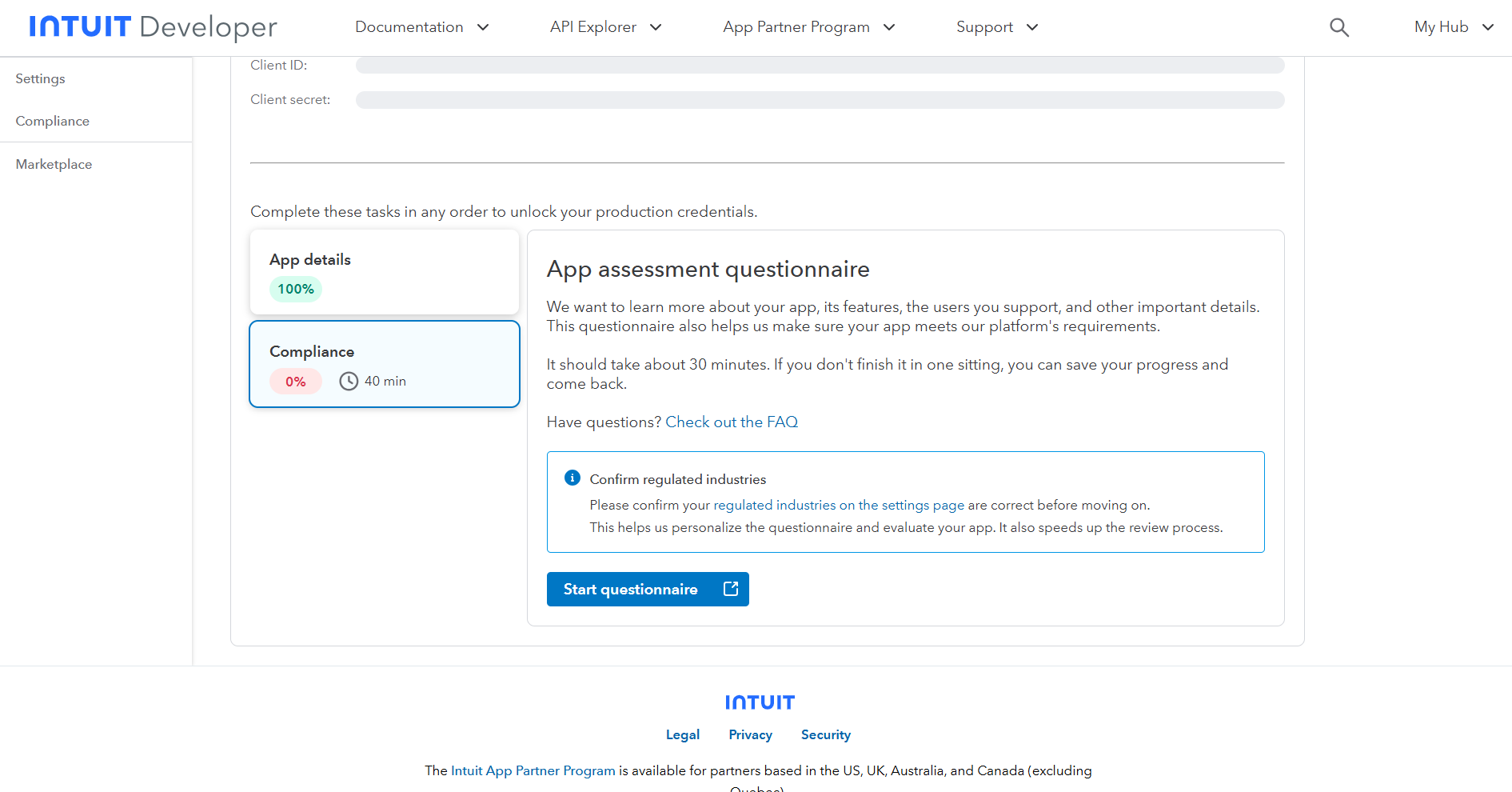
Task: Go to Settings in the sidebar
Action: [x=41, y=78]
